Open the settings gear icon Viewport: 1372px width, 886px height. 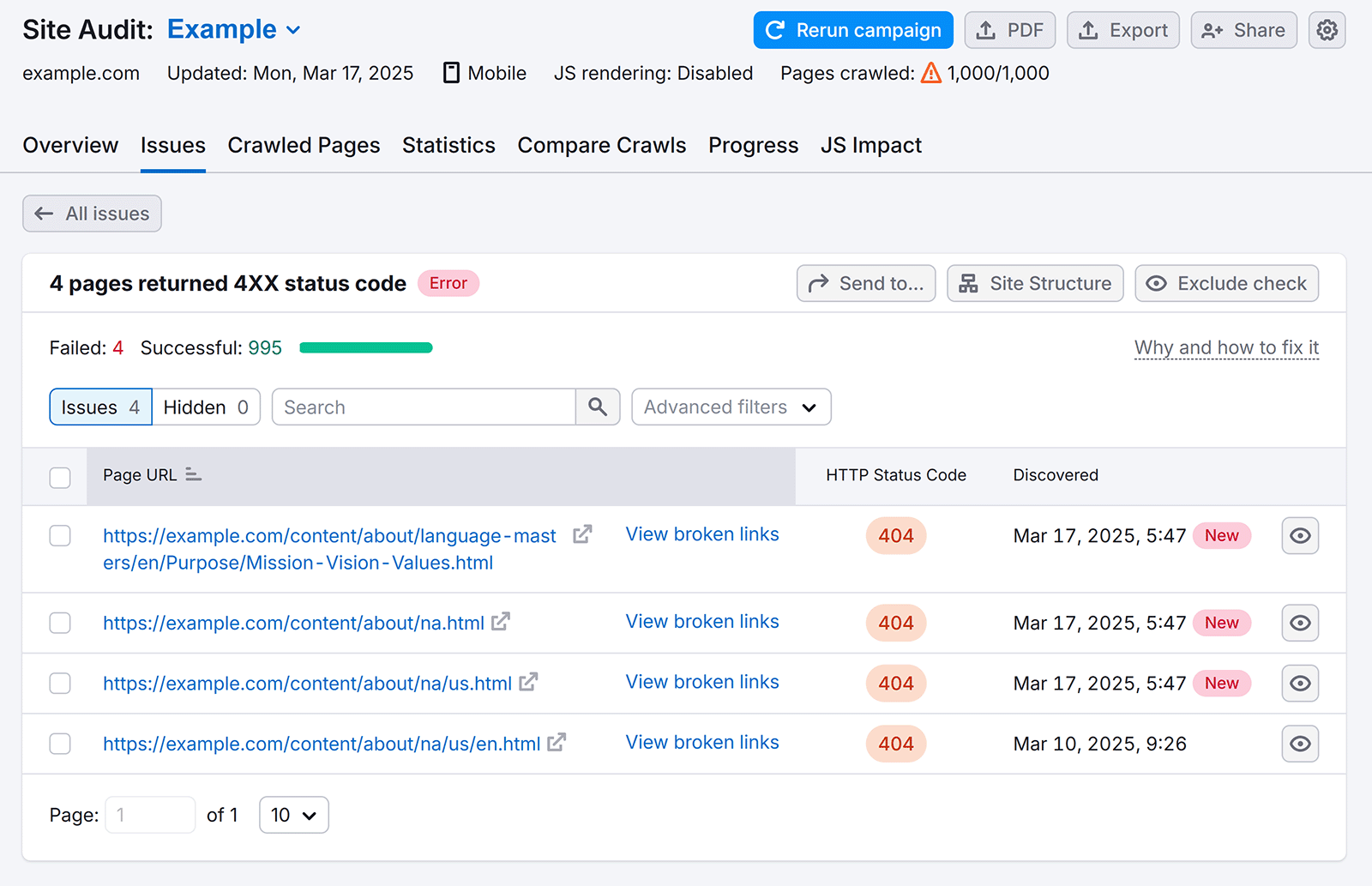pos(1327,30)
